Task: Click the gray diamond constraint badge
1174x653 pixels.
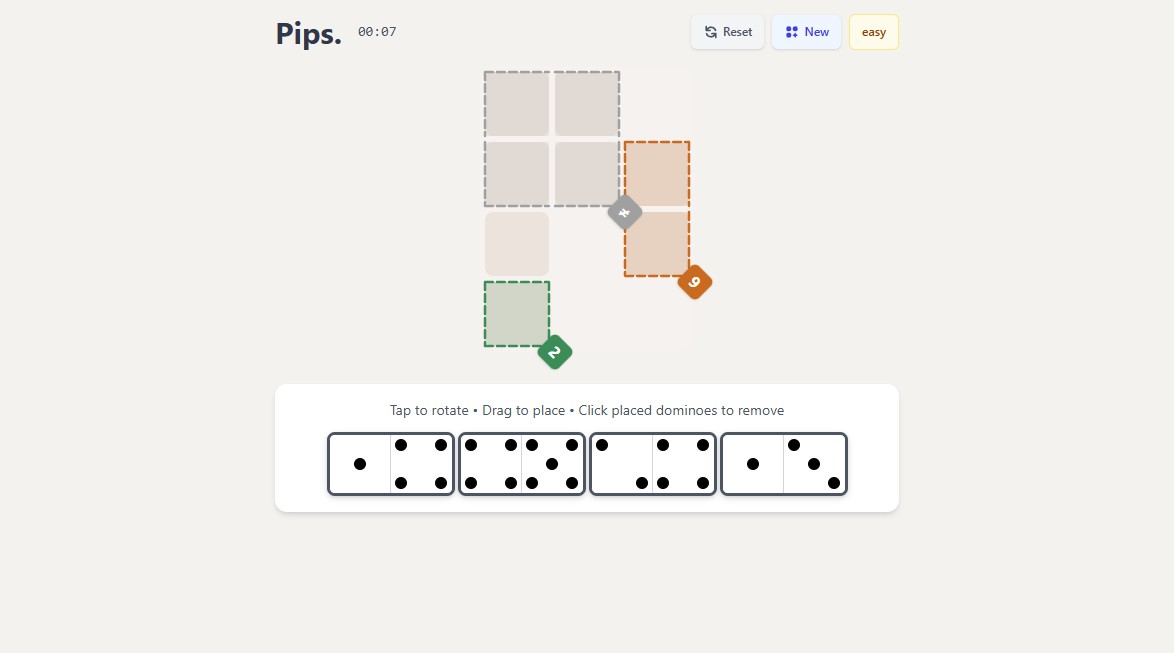Action: click(624, 212)
